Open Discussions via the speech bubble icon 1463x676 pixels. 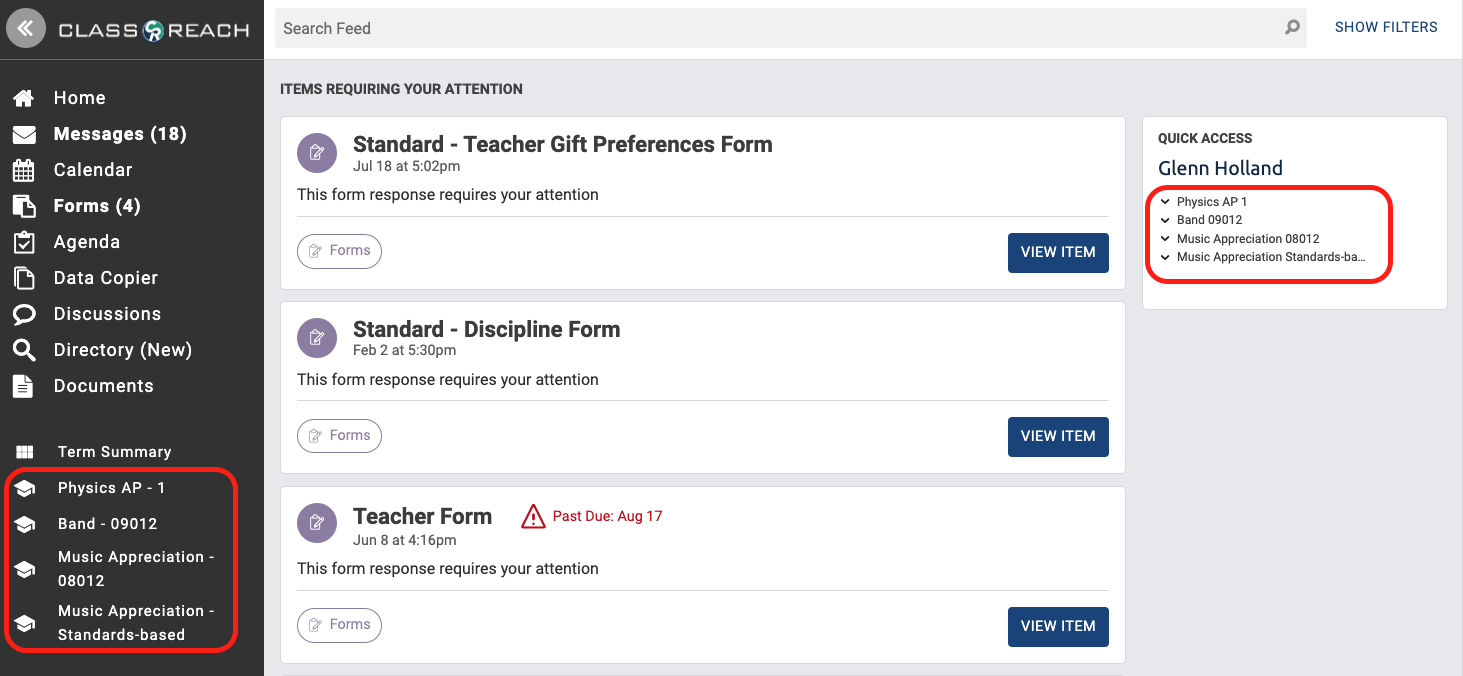[x=24, y=313]
